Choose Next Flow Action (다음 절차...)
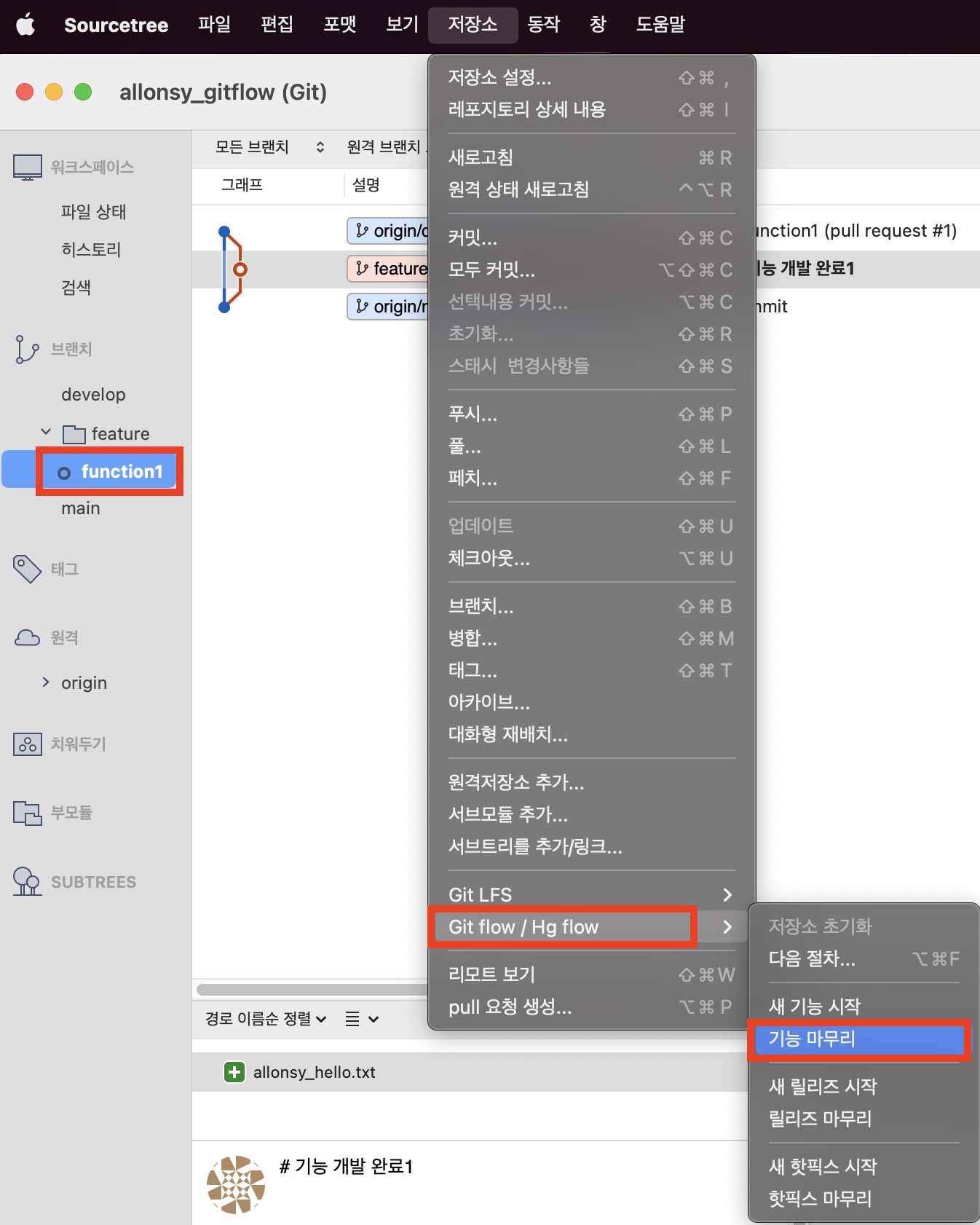This screenshot has width=980, height=1225. tap(864, 958)
